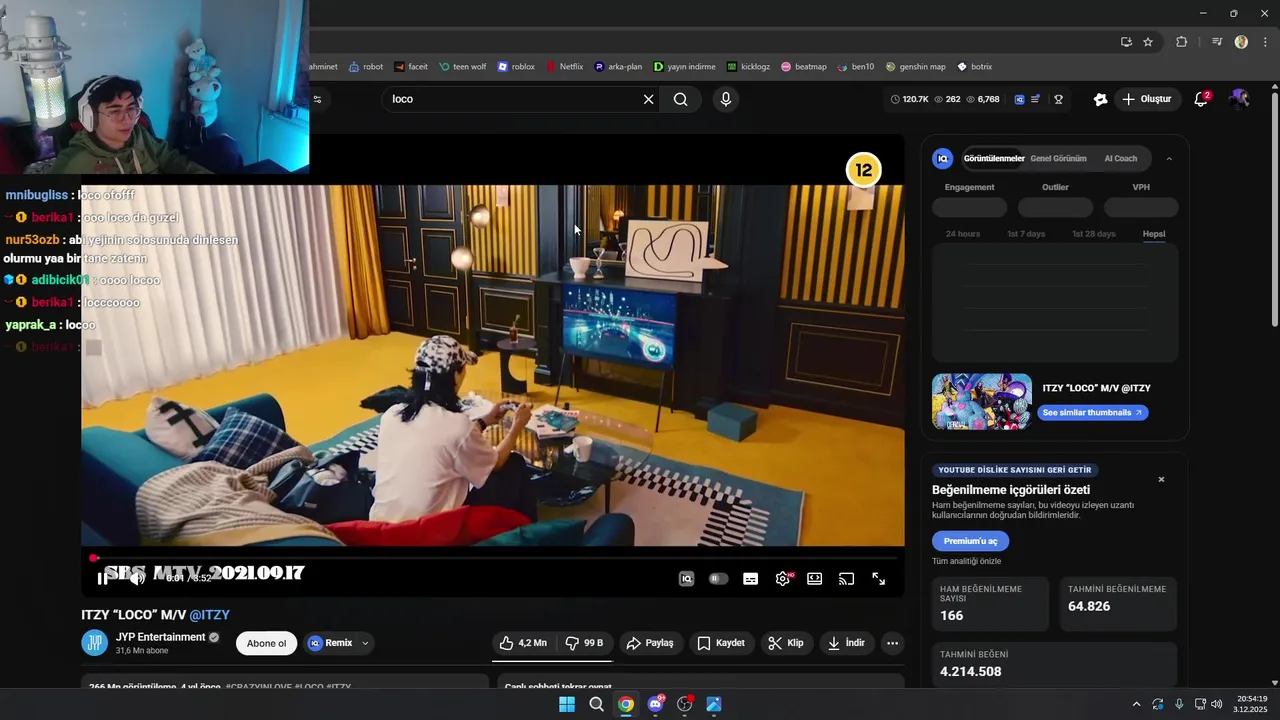Click the Oluştur create button

(x=1146, y=99)
